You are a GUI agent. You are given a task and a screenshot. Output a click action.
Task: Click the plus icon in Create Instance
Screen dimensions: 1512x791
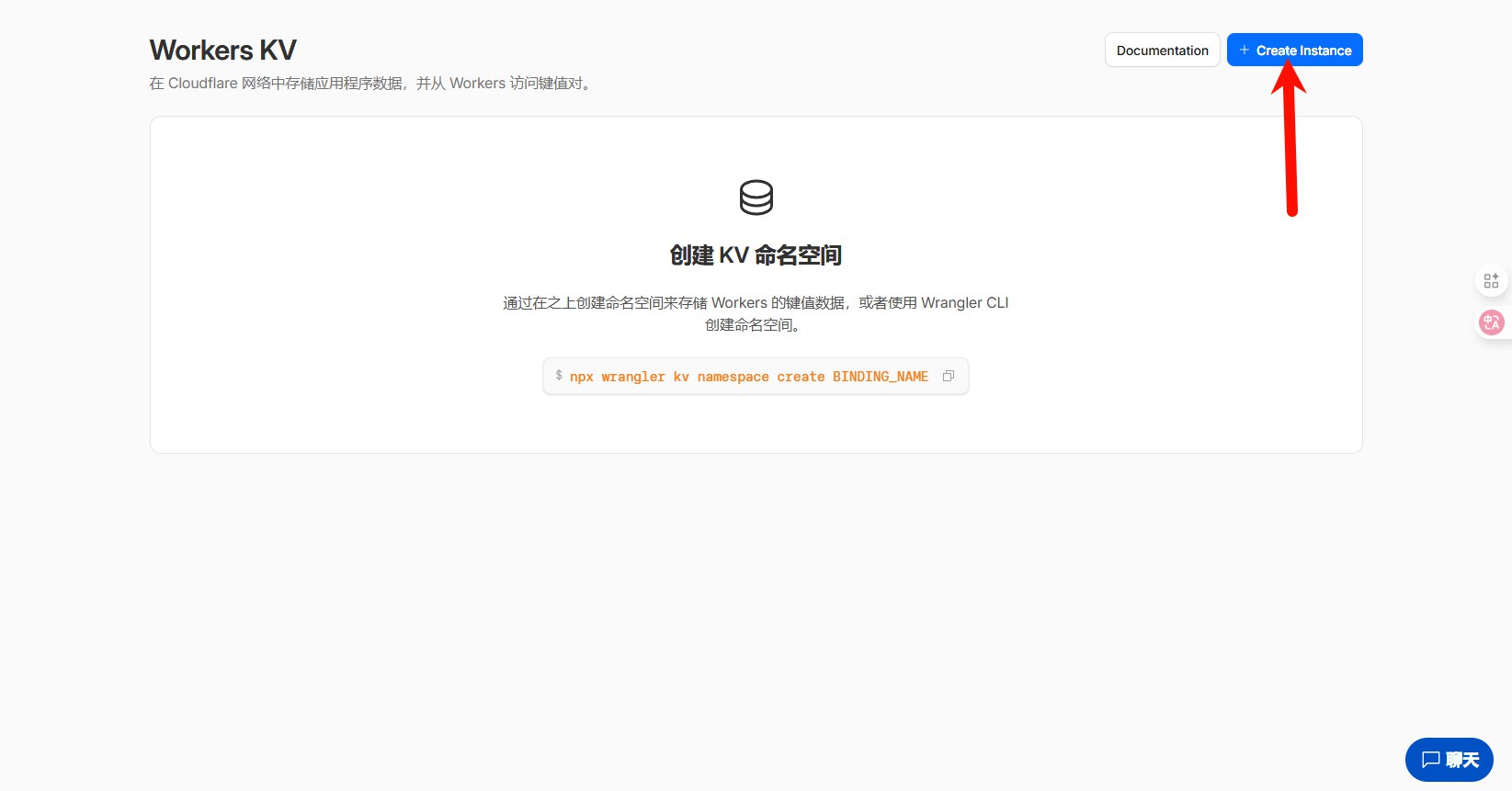click(x=1244, y=50)
